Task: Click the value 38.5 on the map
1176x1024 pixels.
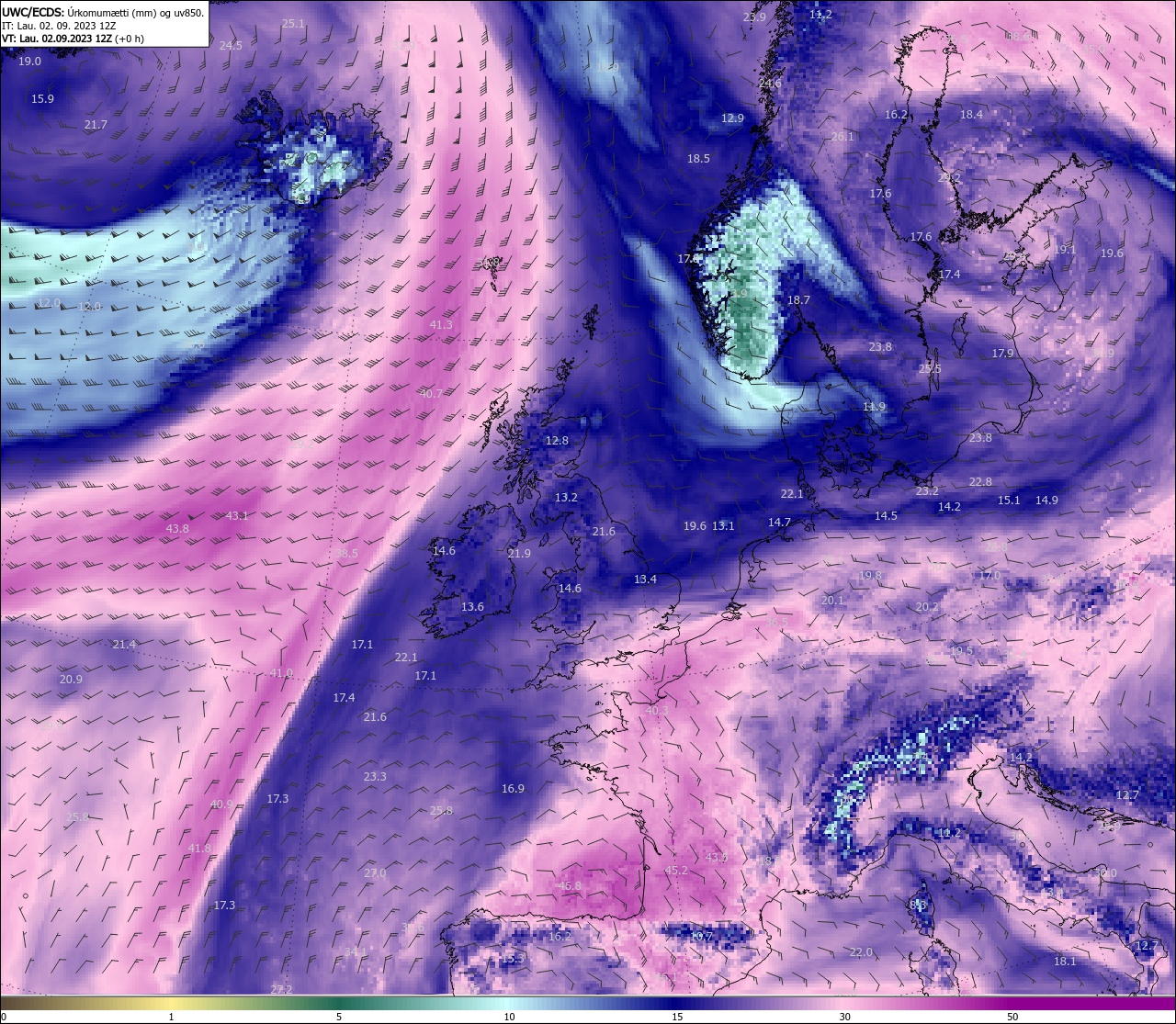Action: tap(346, 554)
